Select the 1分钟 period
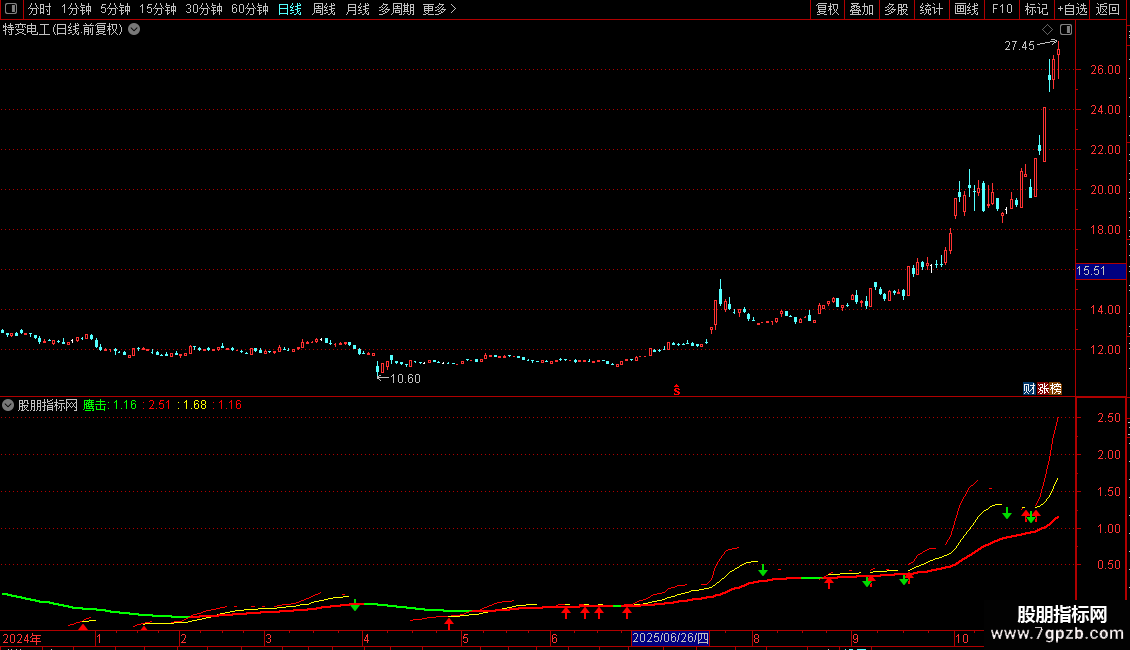The height and width of the screenshot is (650, 1130). (76, 9)
